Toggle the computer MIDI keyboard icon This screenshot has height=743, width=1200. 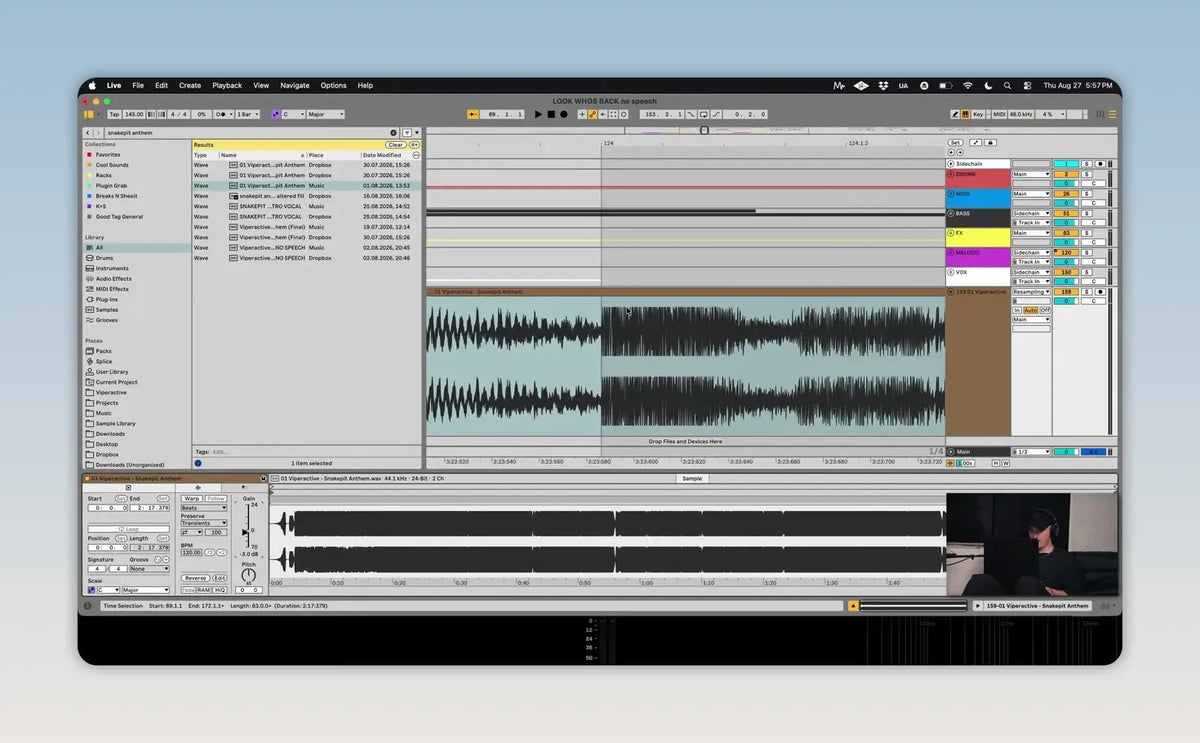967,114
